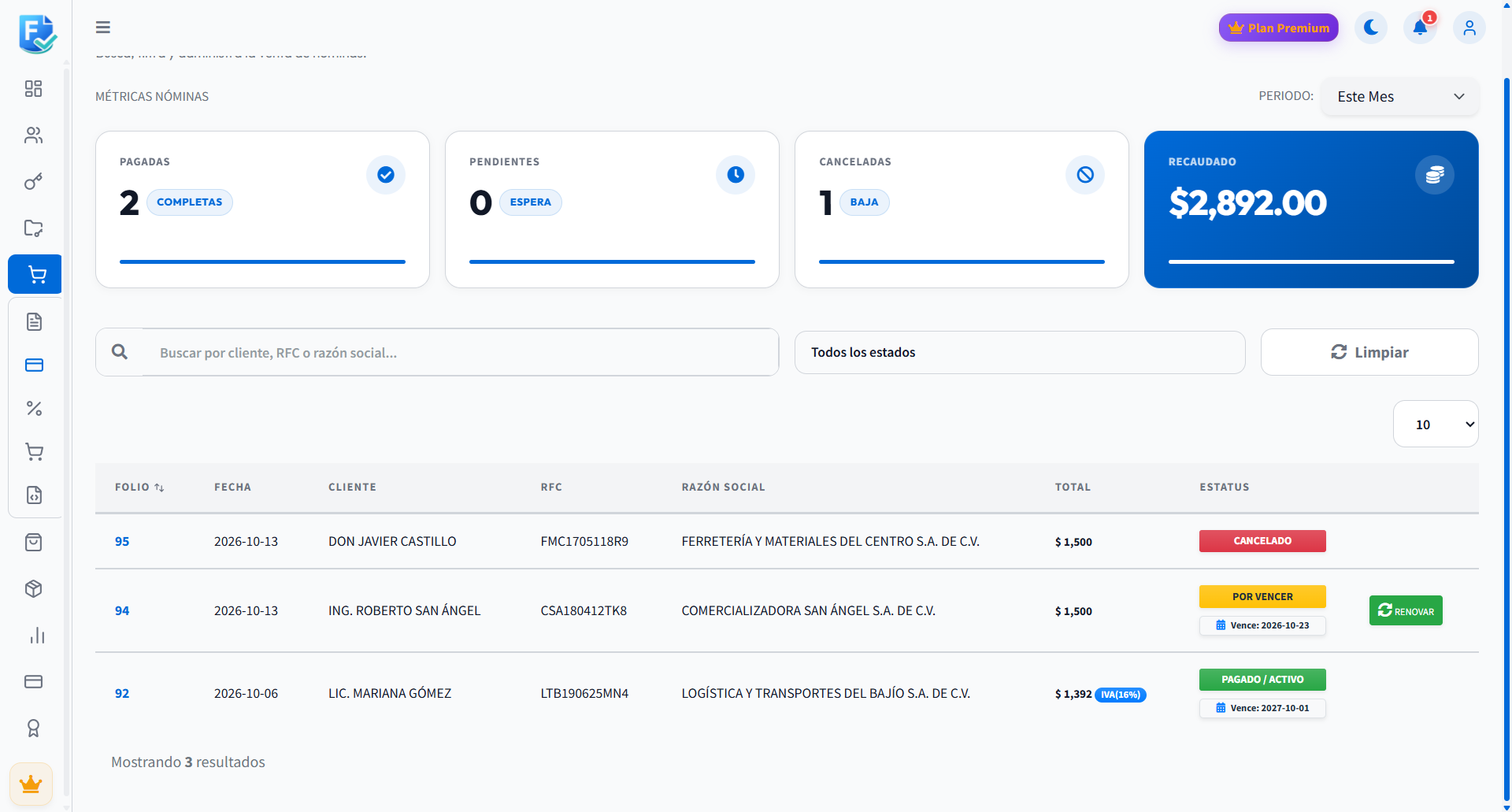1512x812 pixels.
Task: Focus the client/RFC search field
Action: [461, 352]
